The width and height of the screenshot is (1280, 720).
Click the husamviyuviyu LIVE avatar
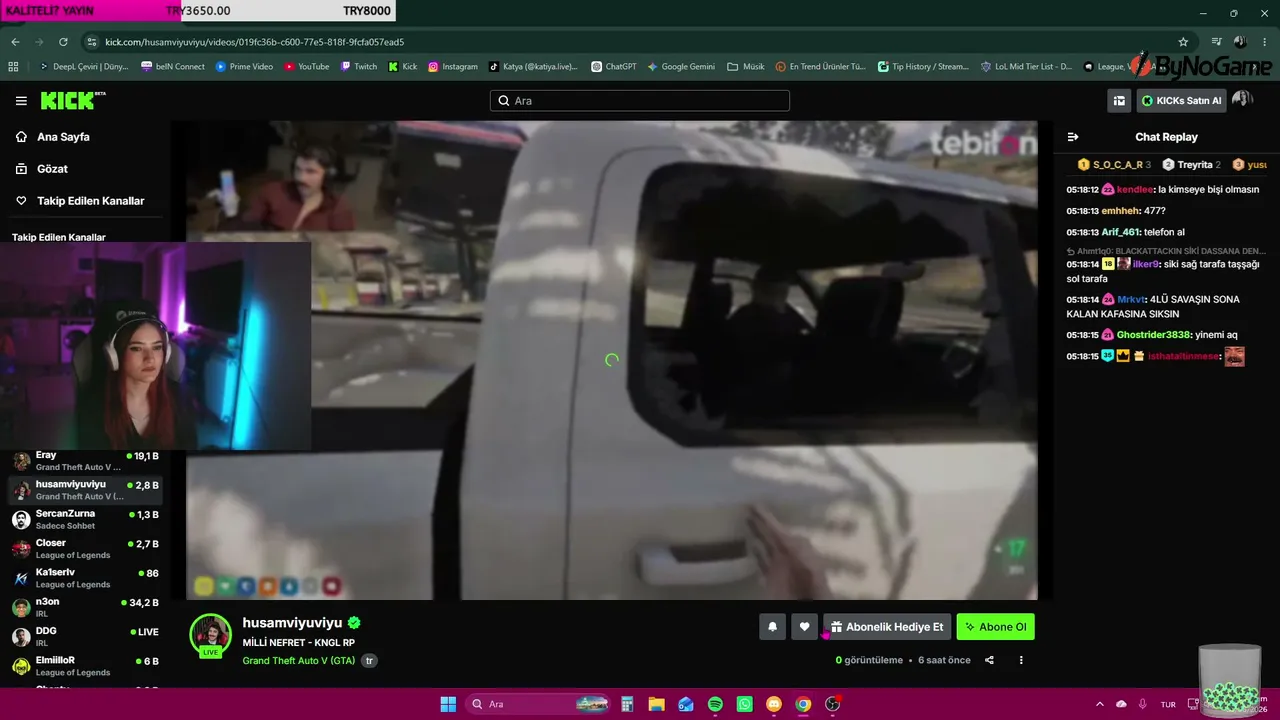coord(210,635)
